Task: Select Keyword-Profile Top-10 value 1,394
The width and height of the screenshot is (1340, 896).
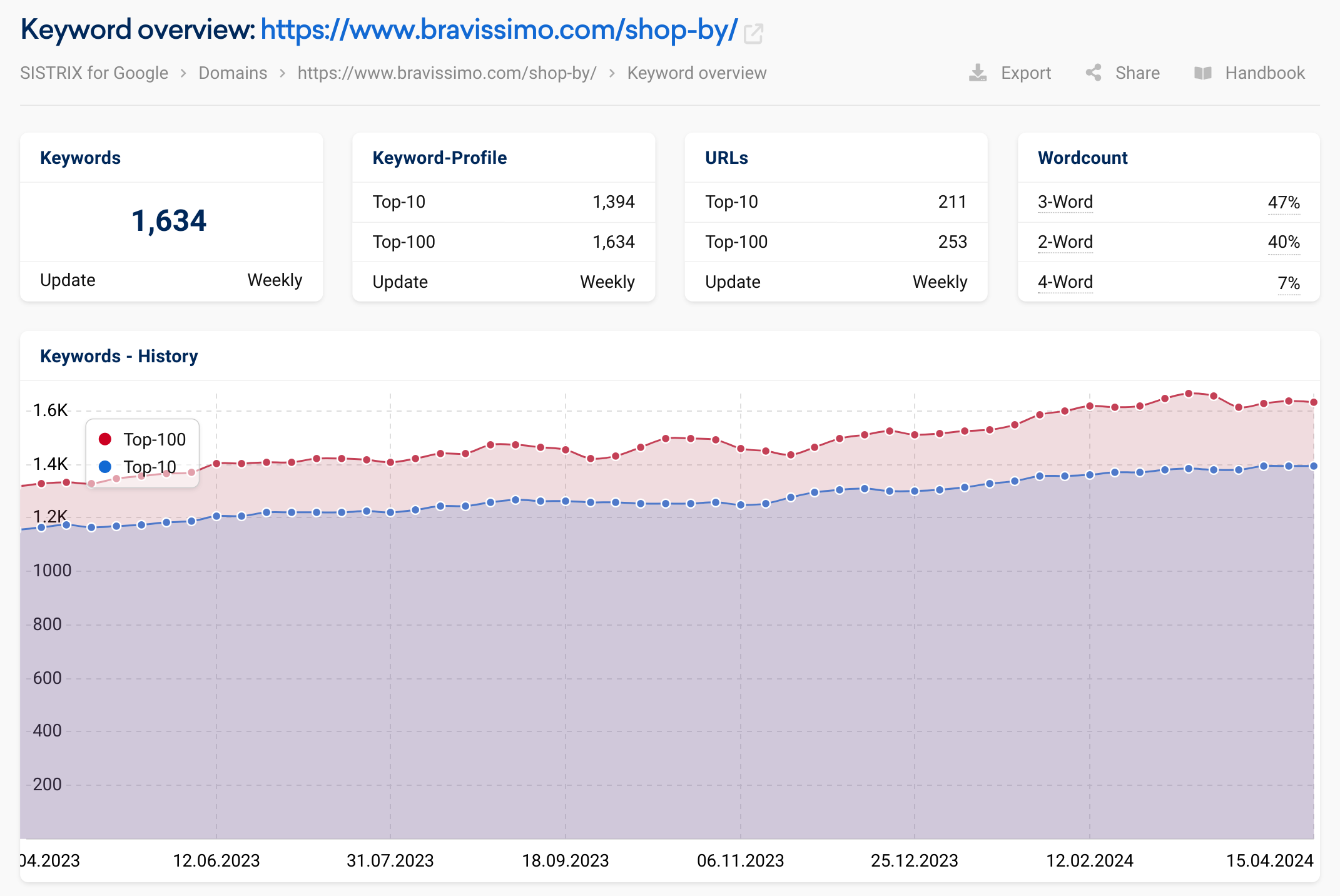Action: pyautogui.click(x=614, y=202)
